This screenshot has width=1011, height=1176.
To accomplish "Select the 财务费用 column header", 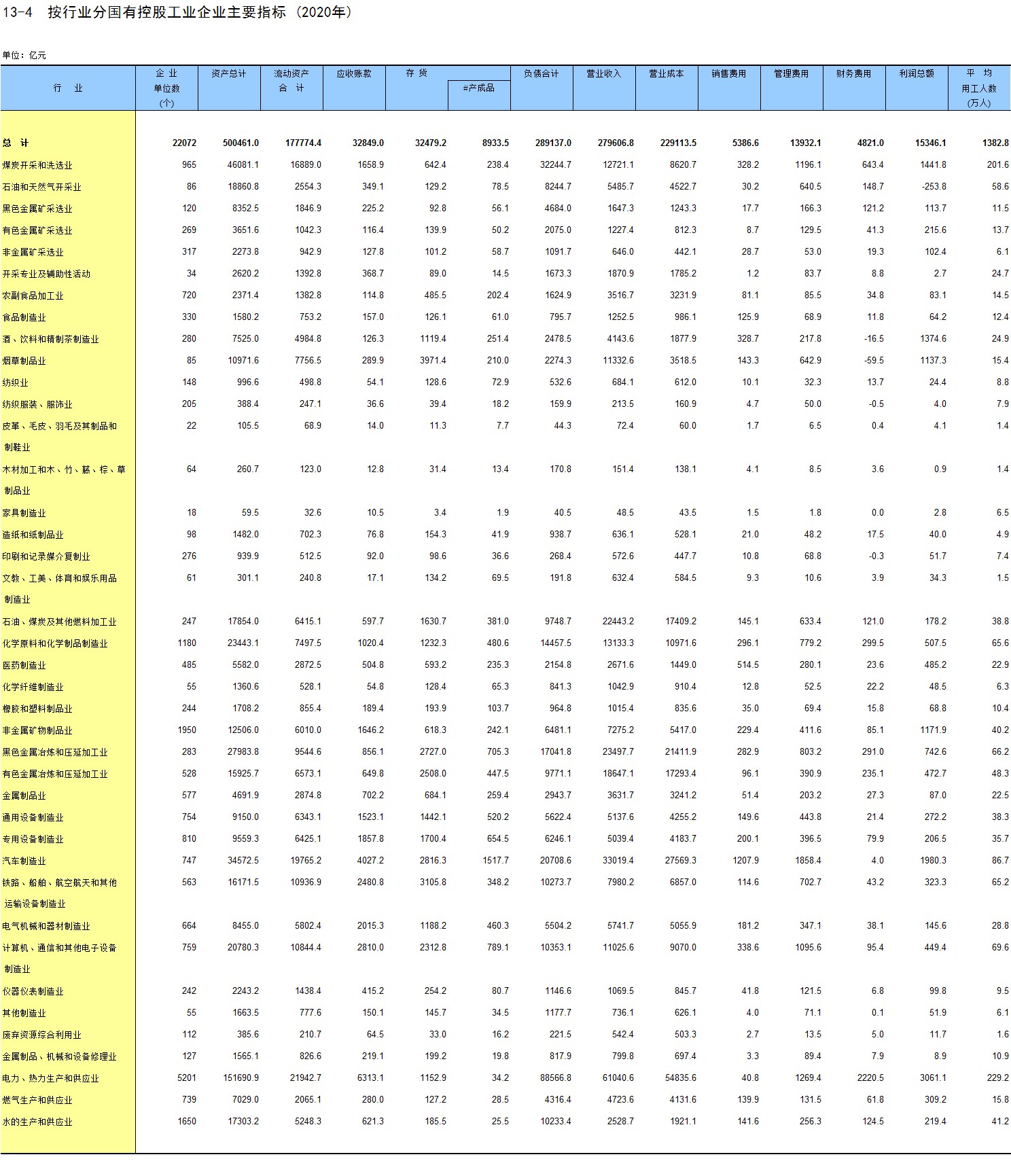I will 854,74.
